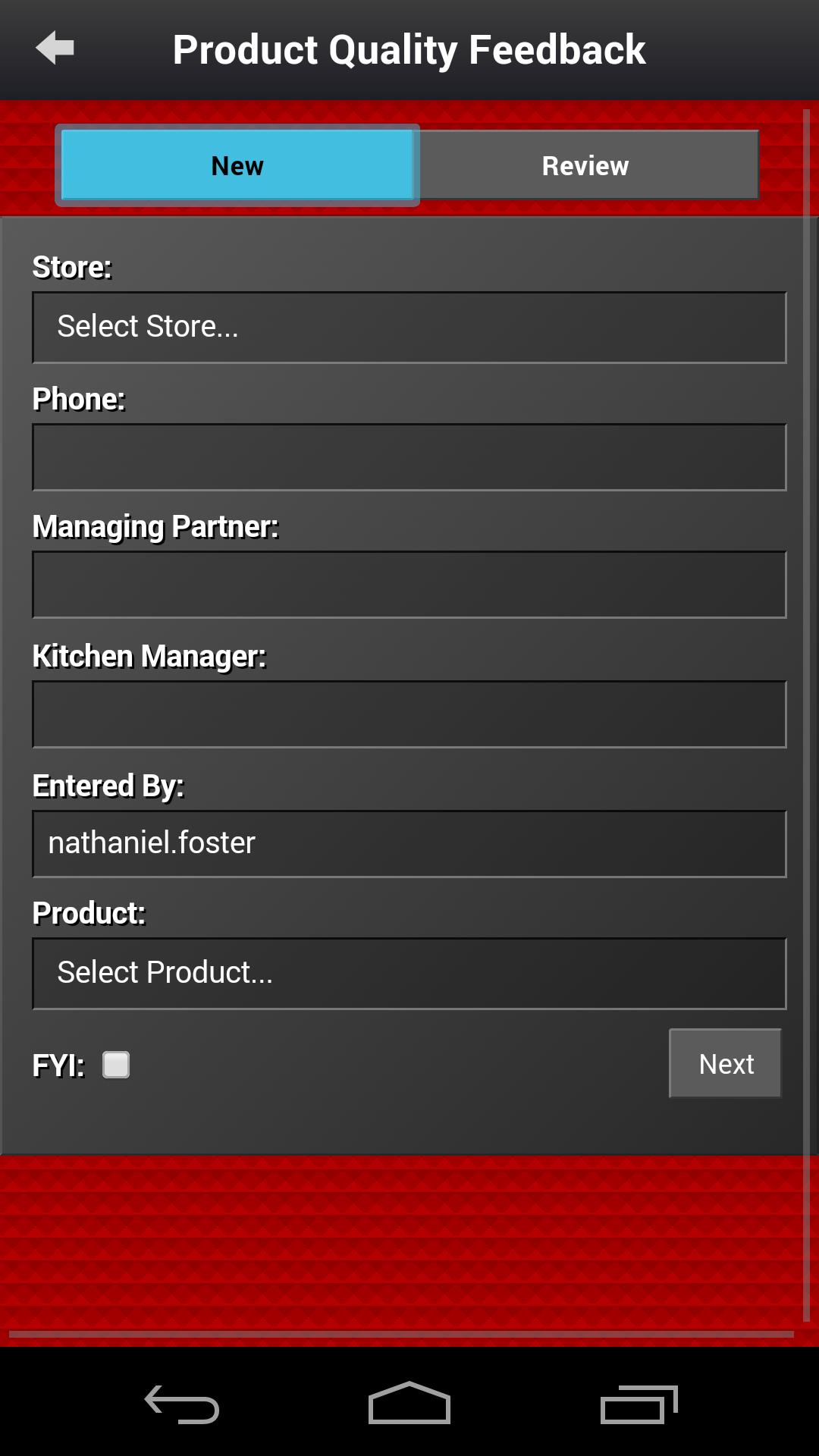Click the Managing Partner text field
Screen dimensions: 819x1456
[409, 585]
